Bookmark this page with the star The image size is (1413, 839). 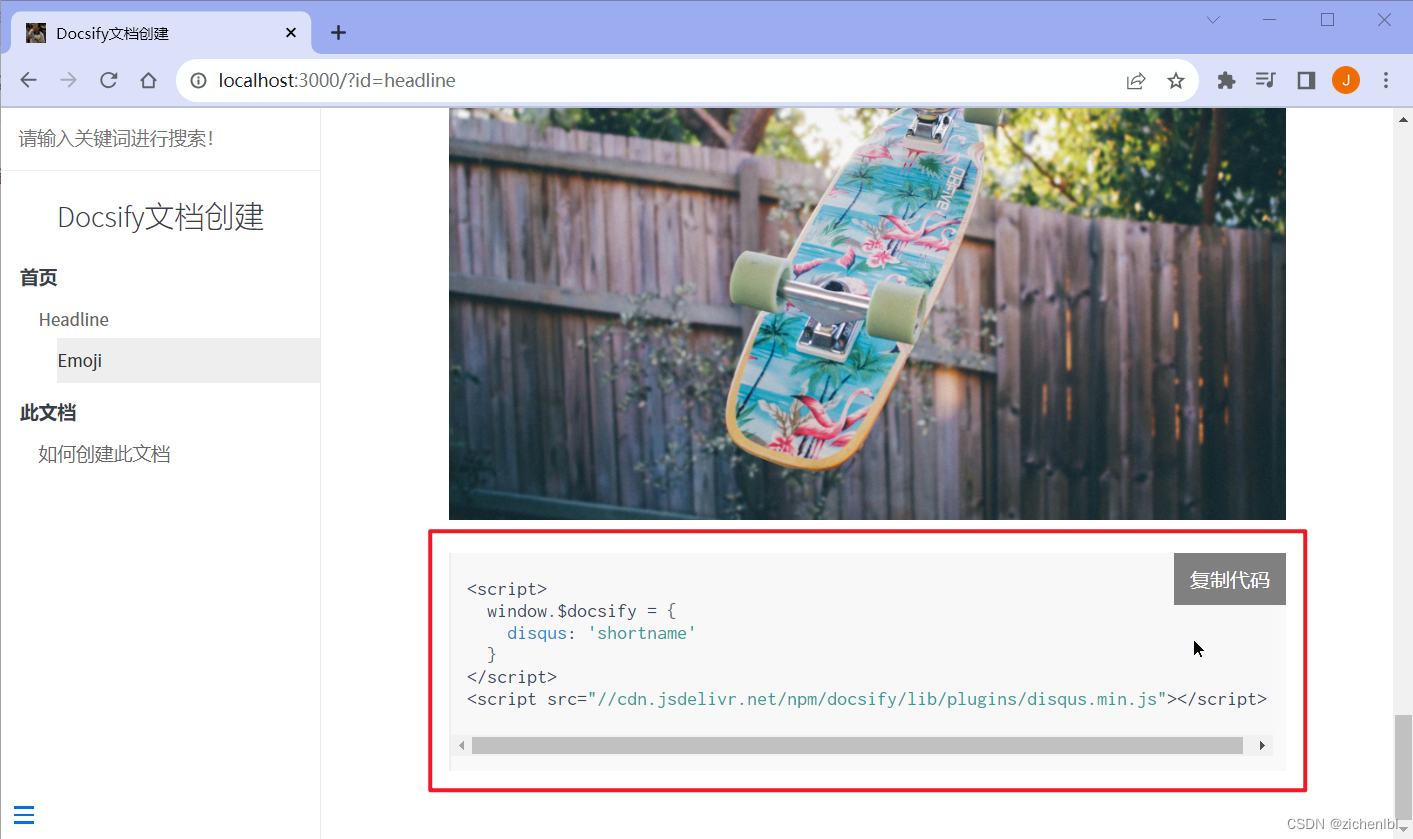pos(1176,81)
